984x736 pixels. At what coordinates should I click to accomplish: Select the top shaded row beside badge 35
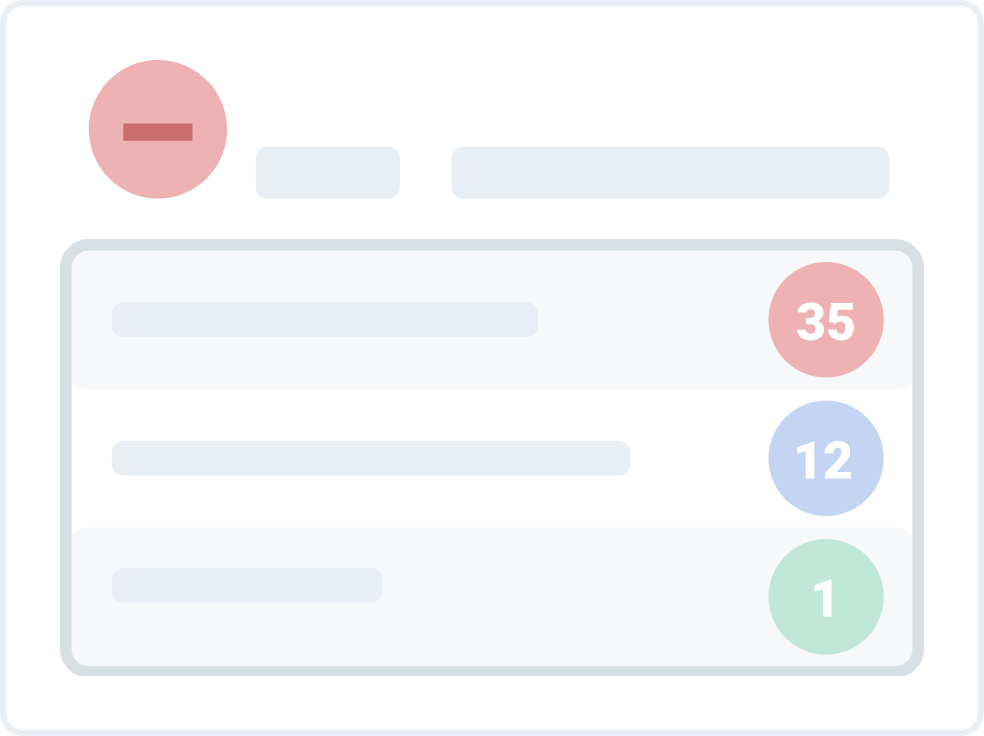(650, 320)
